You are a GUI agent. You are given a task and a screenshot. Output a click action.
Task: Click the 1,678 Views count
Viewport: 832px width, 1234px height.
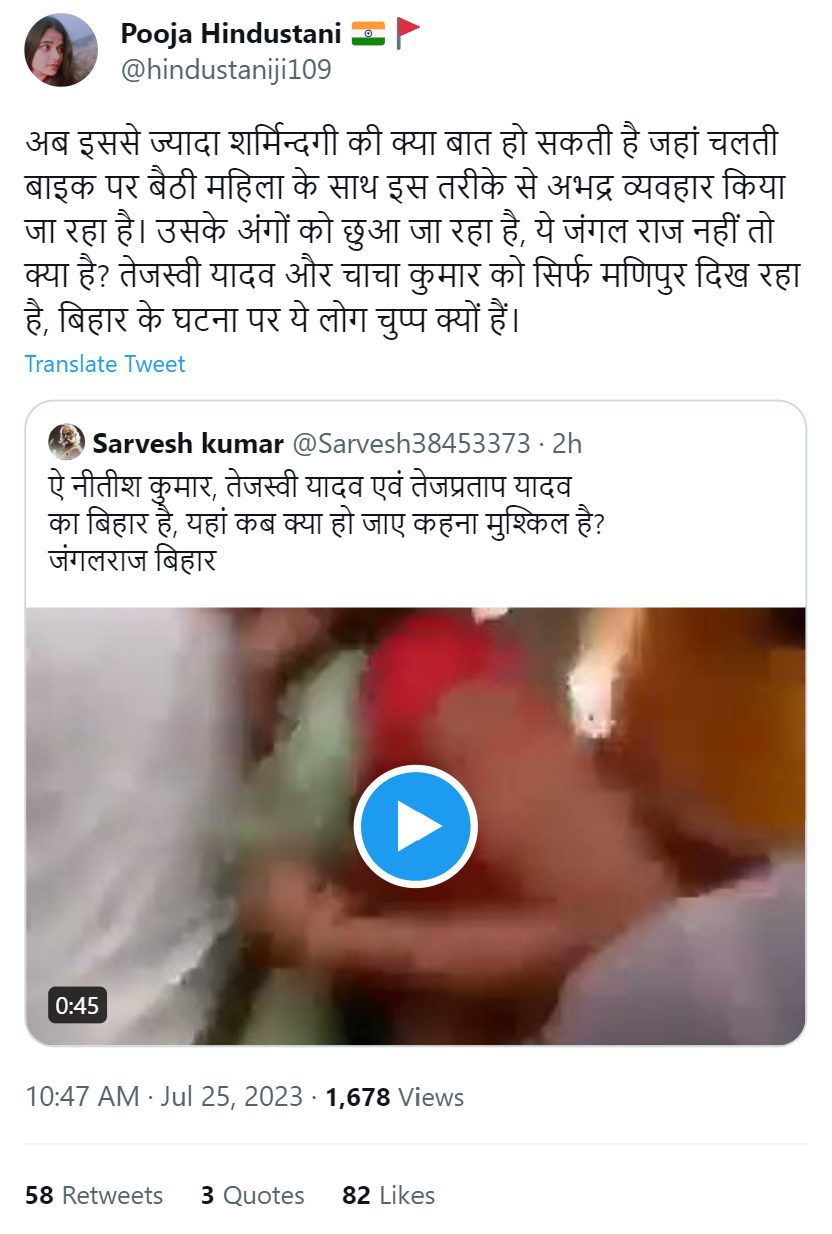point(395,1096)
